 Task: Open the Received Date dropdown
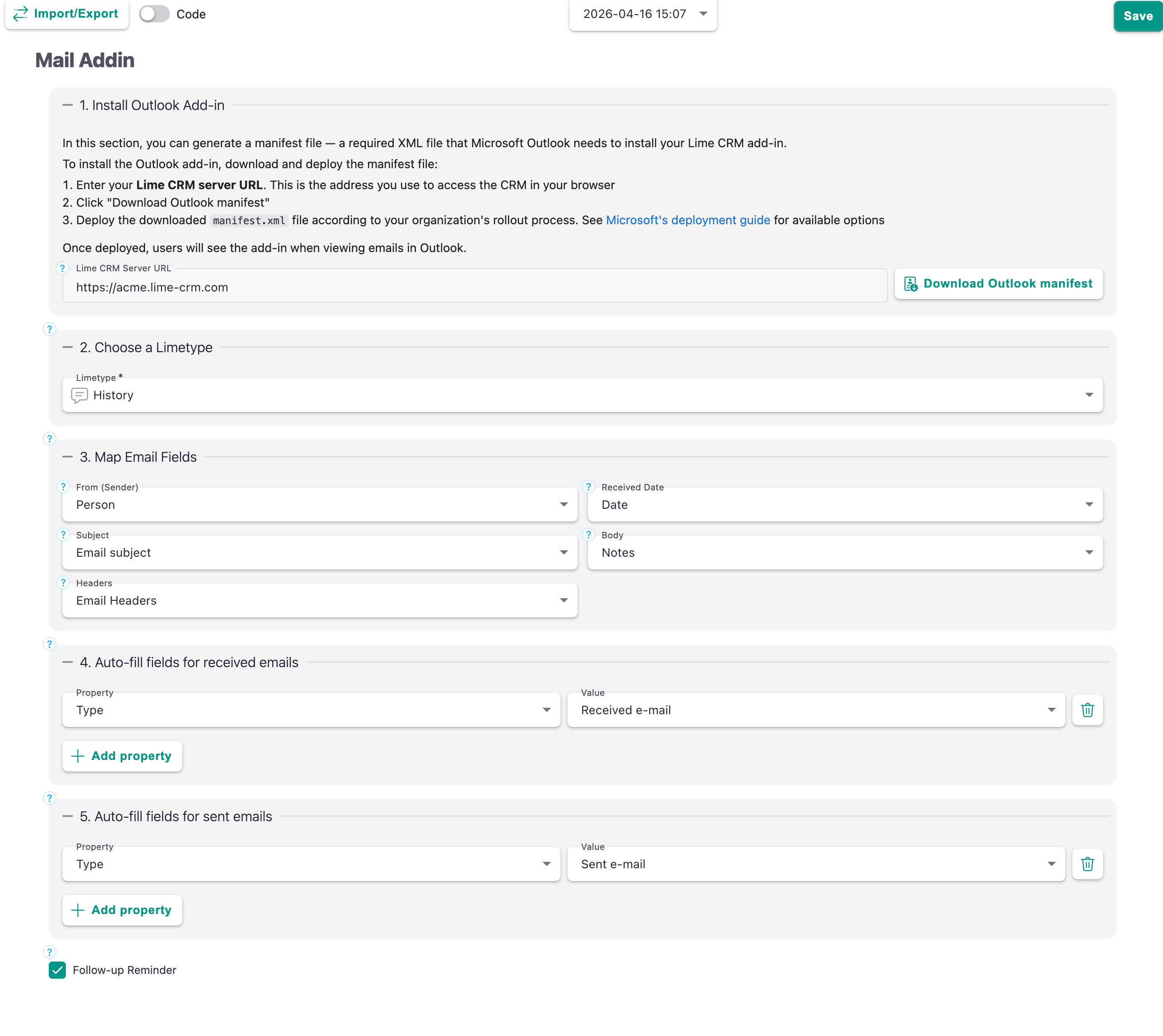846,505
